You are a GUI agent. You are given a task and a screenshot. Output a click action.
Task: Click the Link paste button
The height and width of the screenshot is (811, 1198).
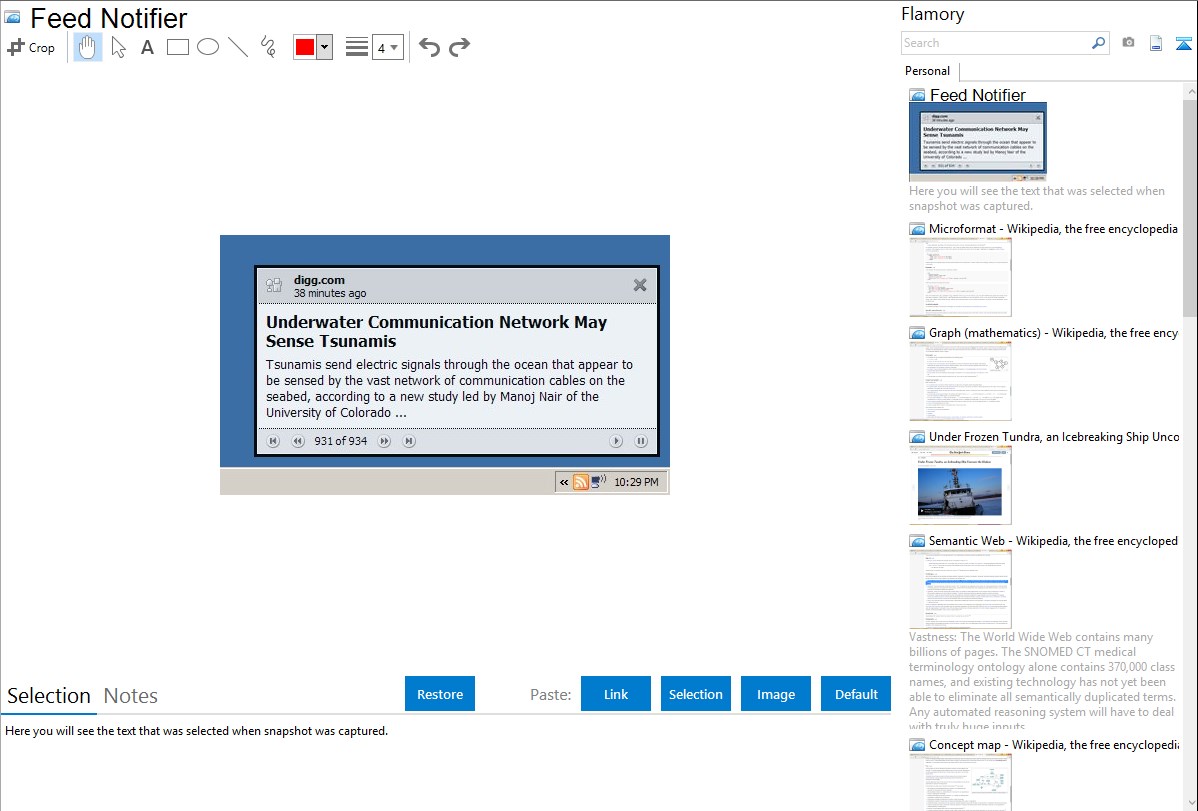coord(616,694)
